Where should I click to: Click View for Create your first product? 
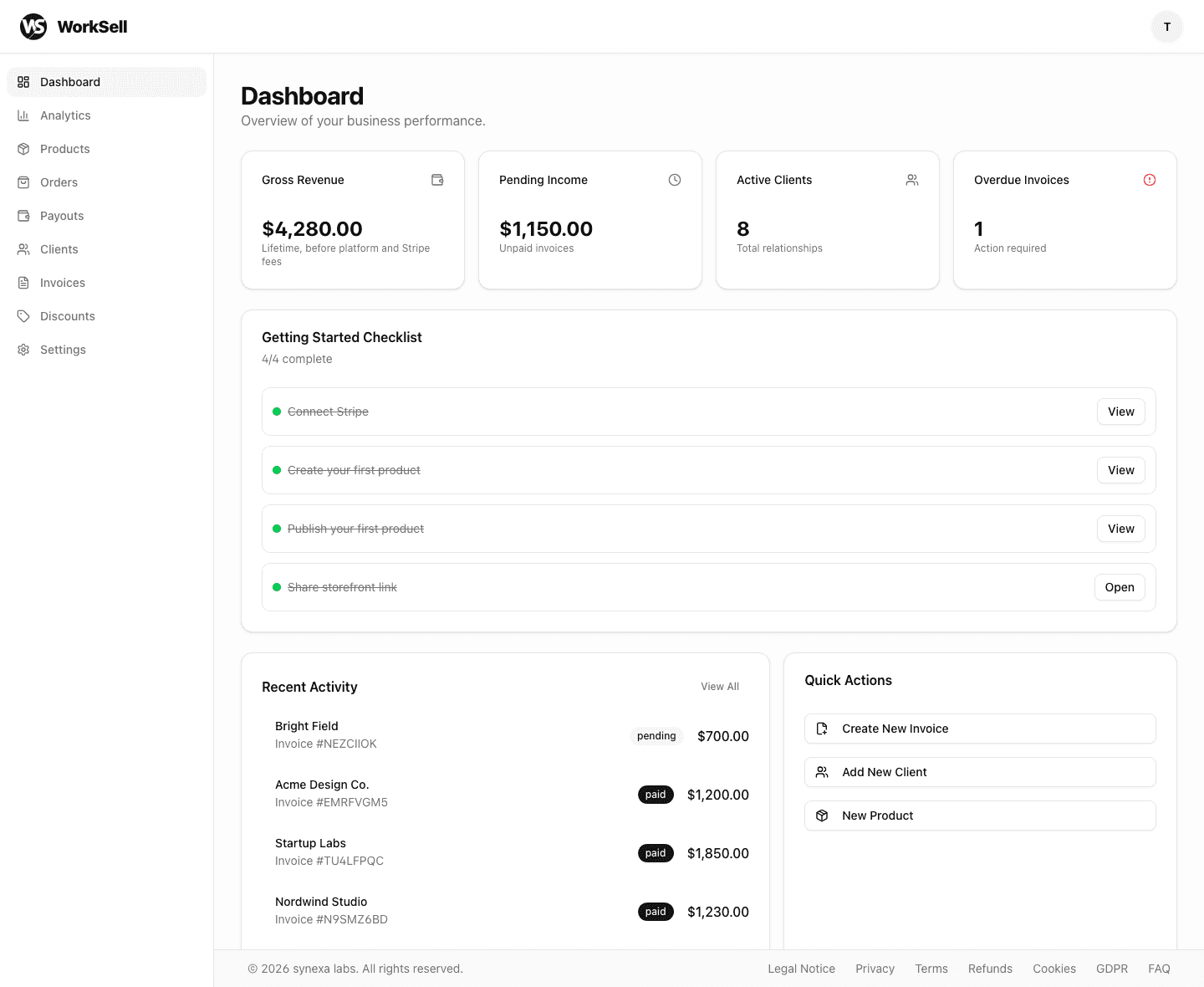pos(1121,470)
